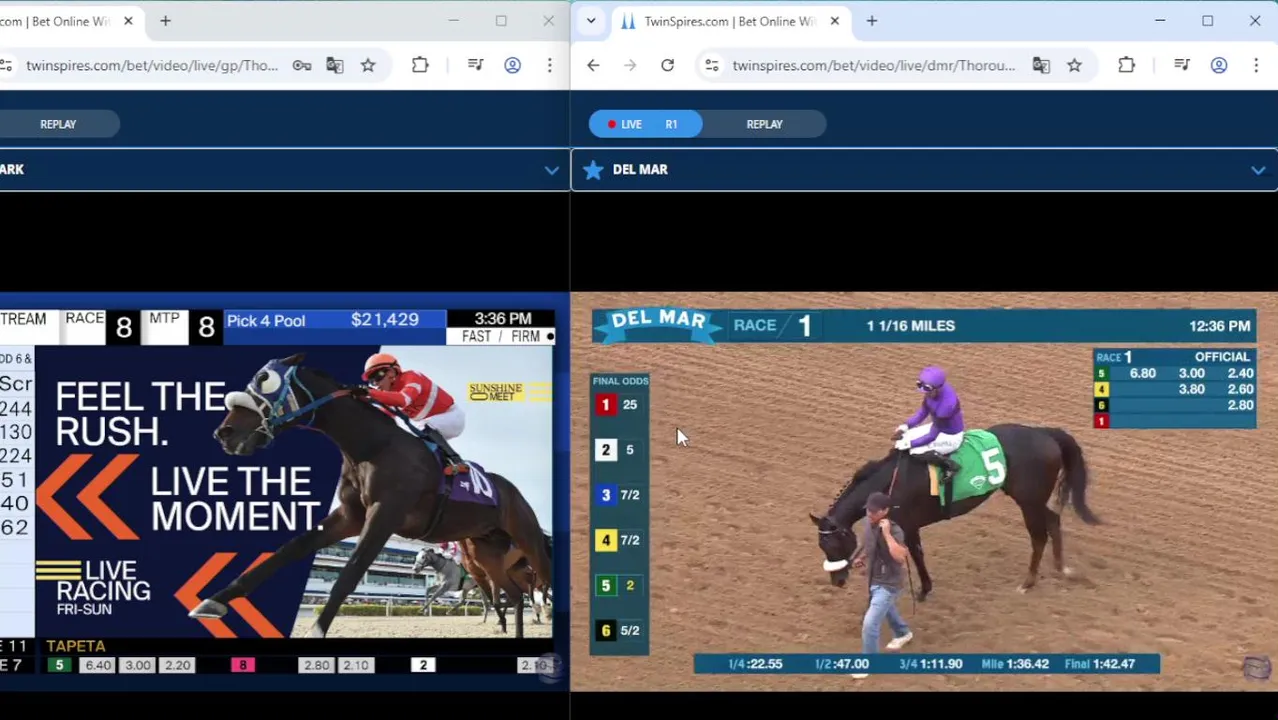
Task: Bookmark the Del Mar page with the star
Action: [1074, 65]
